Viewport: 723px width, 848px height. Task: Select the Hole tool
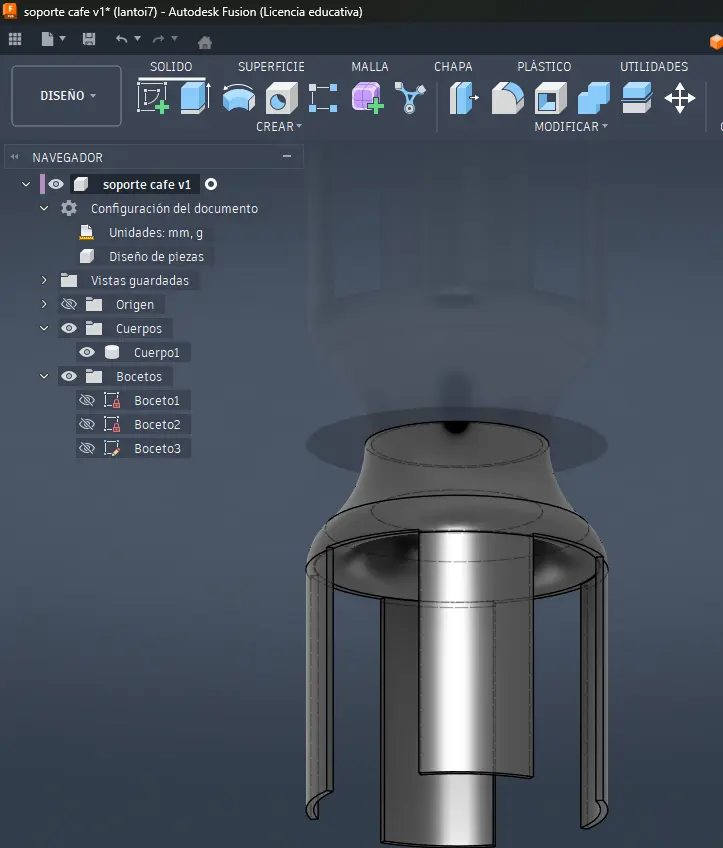click(x=282, y=98)
